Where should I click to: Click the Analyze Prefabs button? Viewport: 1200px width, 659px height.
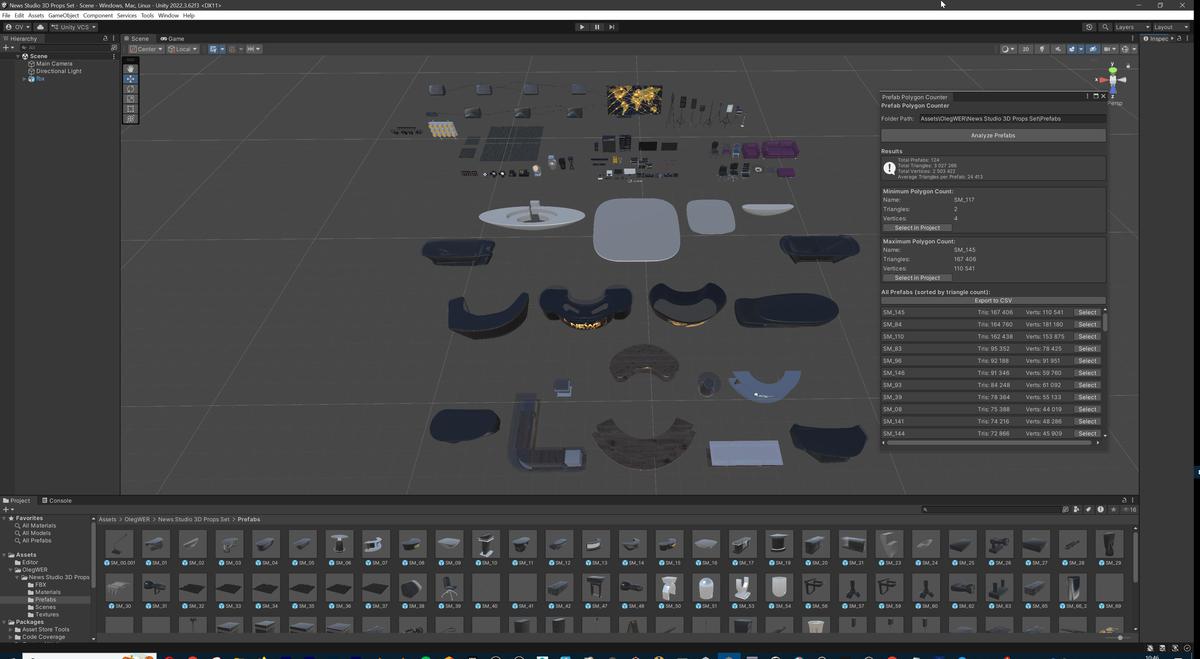[993, 135]
